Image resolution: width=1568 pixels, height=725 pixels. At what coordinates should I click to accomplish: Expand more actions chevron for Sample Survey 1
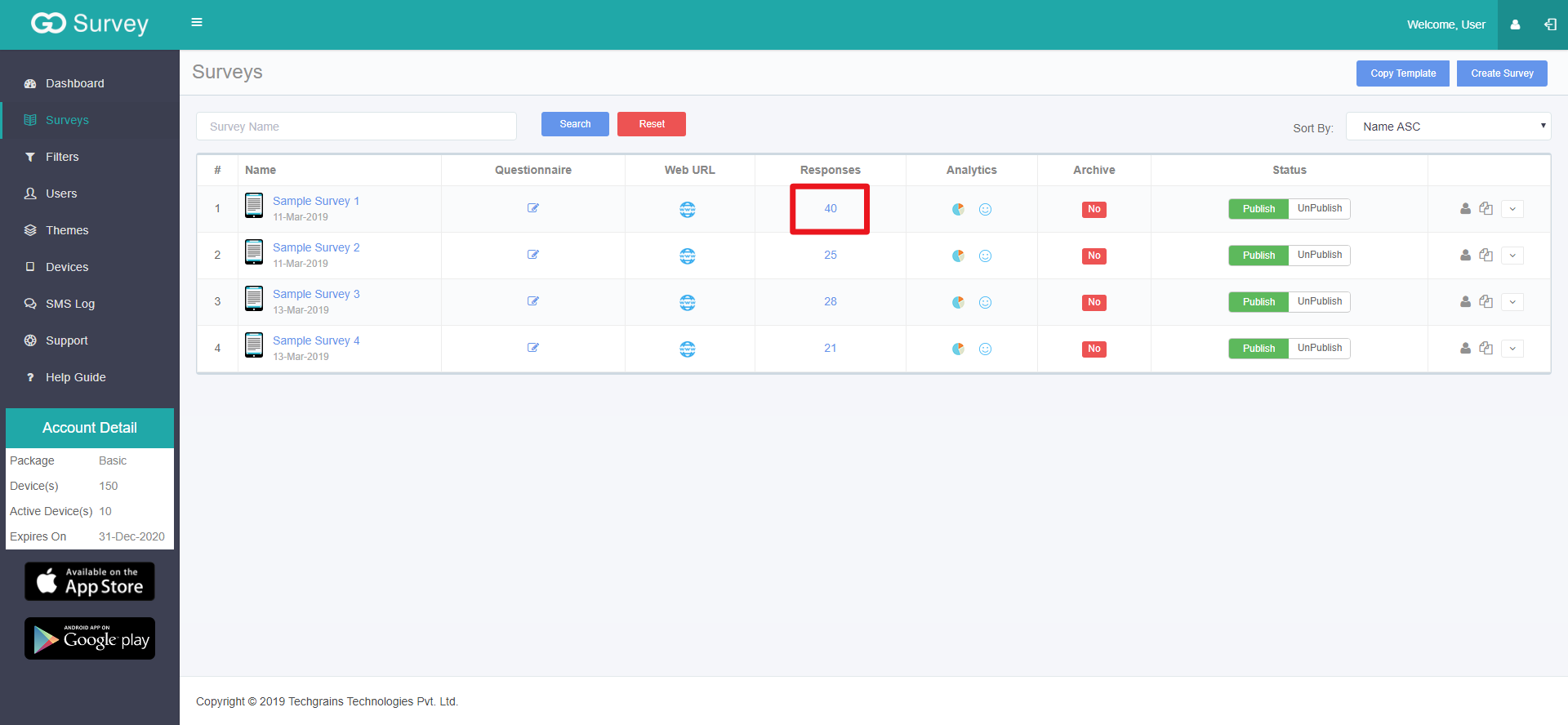click(1512, 209)
